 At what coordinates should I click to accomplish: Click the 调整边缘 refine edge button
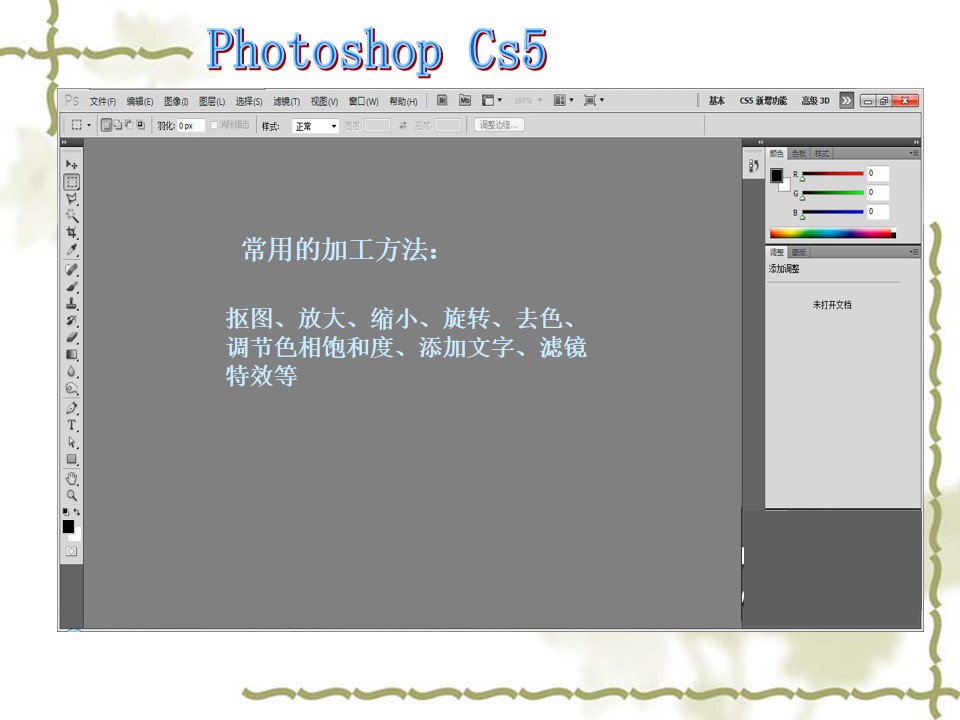(497, 125)
